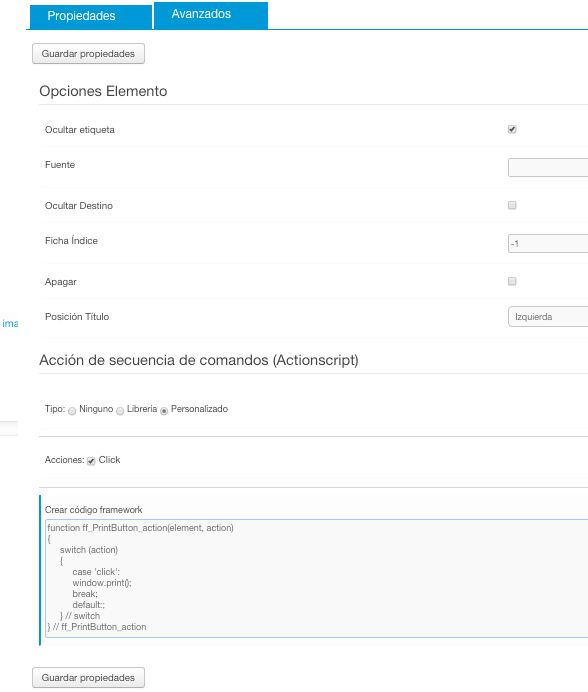Select the Personalizado radio option
The image size is (588, 692).
(x=164, y=411)
